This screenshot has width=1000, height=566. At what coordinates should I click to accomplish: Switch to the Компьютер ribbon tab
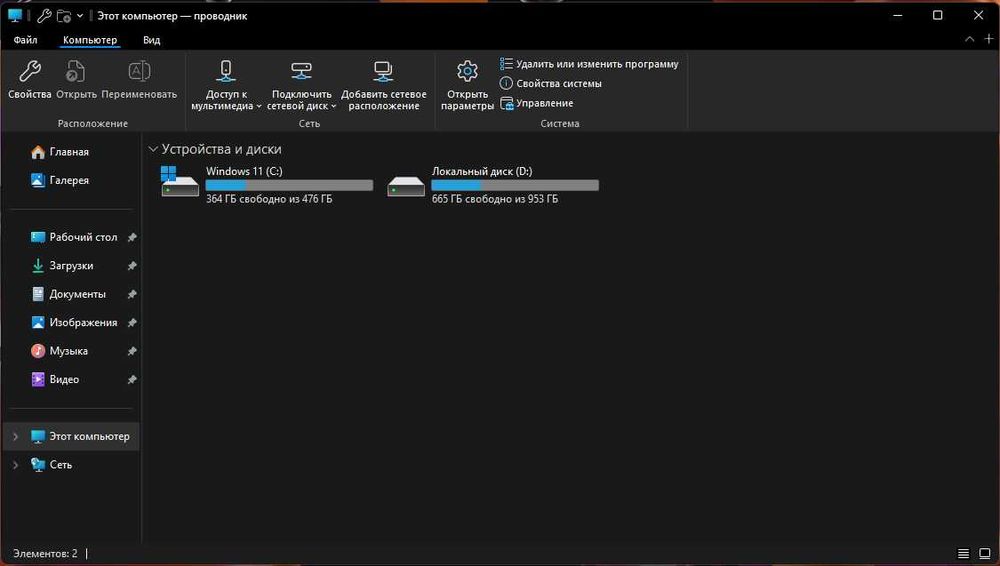point(90,40)
